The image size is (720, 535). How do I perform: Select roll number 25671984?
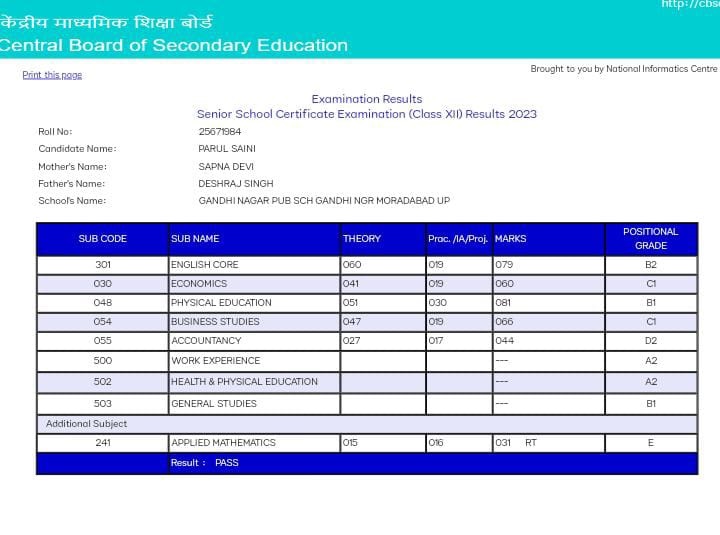[220, 131]
